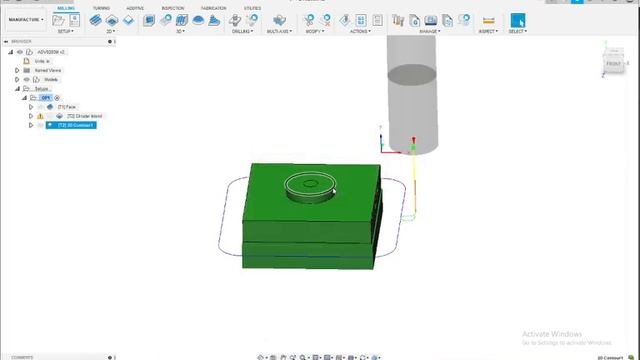
Task: Open the SETUP dropdown menu
Action: [x=66, y=31]
